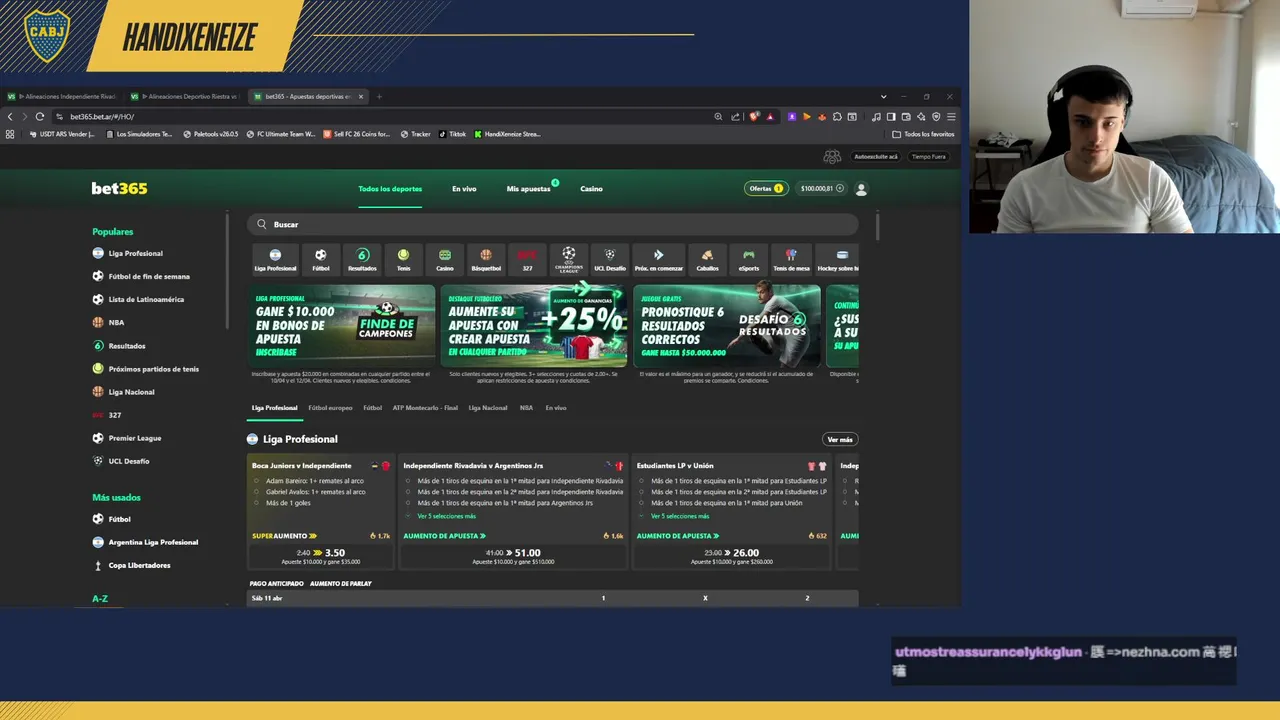Open the Tenis sport tile
This screenshot has height=720, width=1280.
tap(403, 259)
